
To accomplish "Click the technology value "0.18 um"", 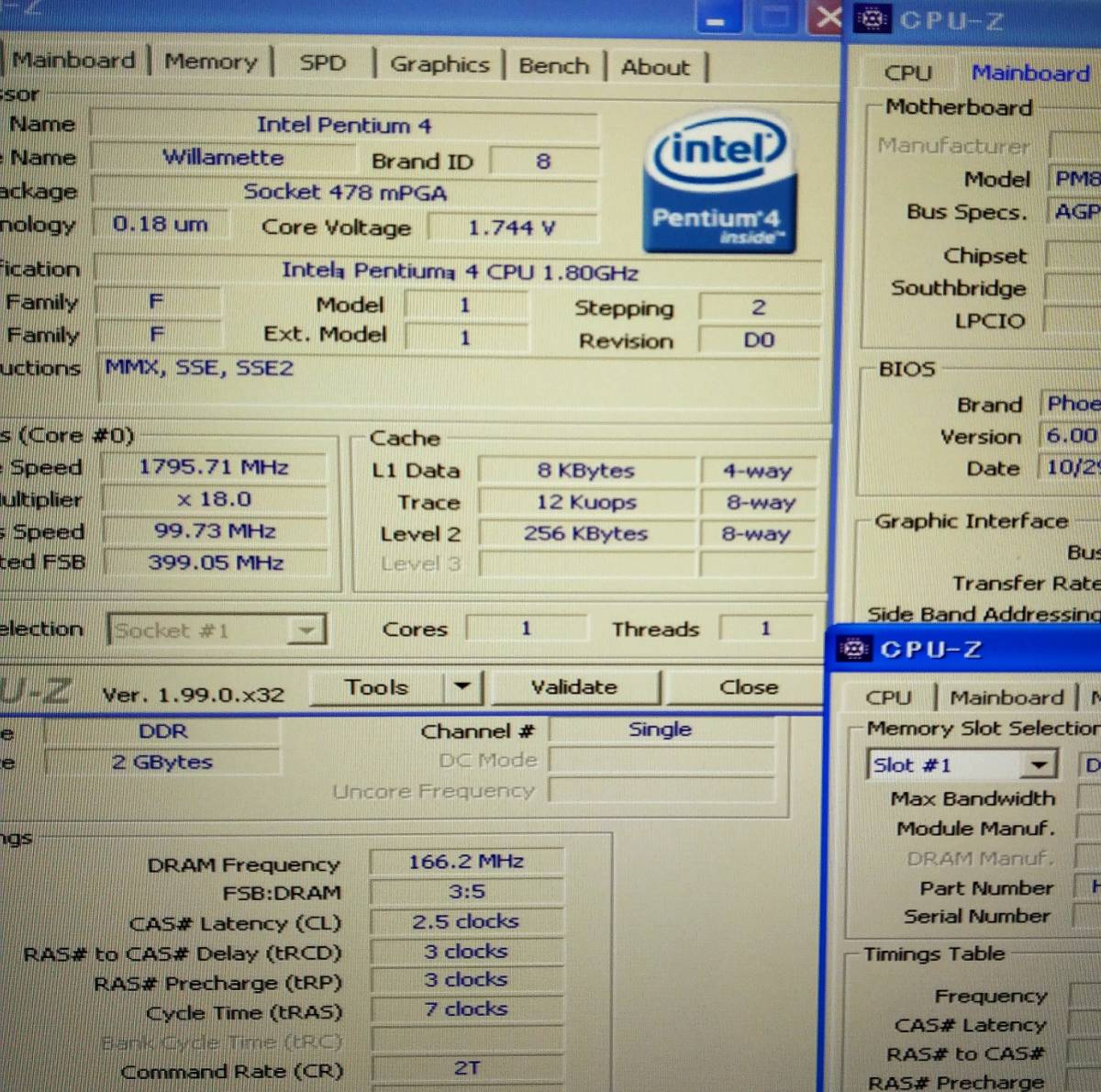I will tap(161, 225).
